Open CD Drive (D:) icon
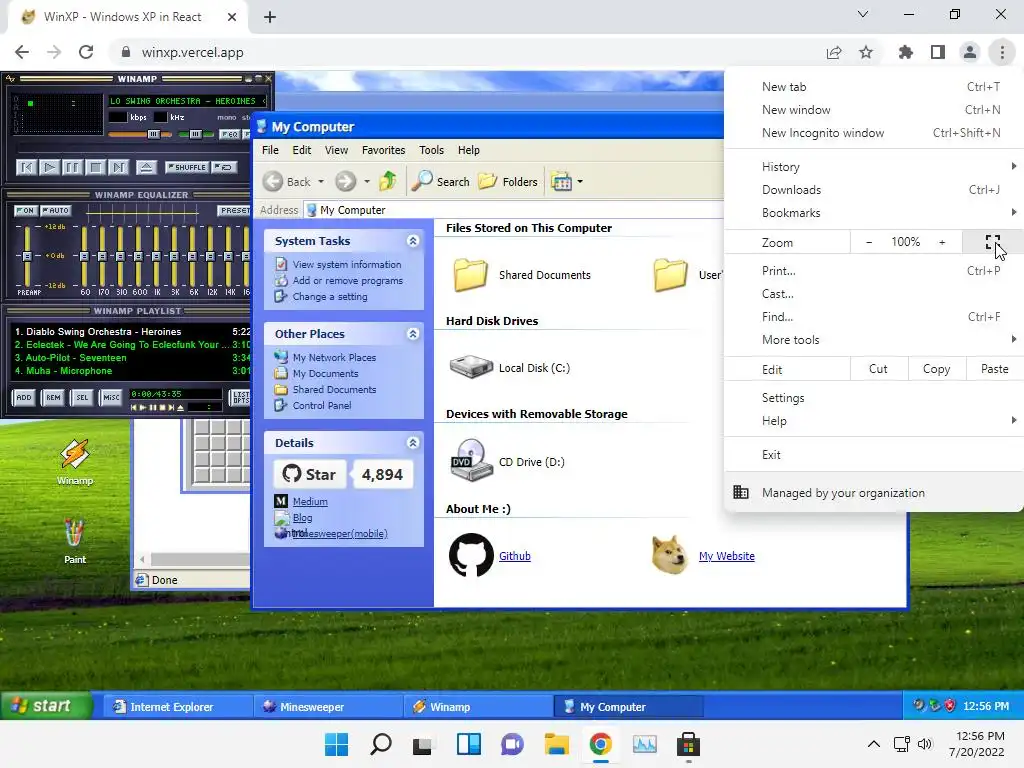The width and height of the screenshot is (1024, 768). point(472,461)
